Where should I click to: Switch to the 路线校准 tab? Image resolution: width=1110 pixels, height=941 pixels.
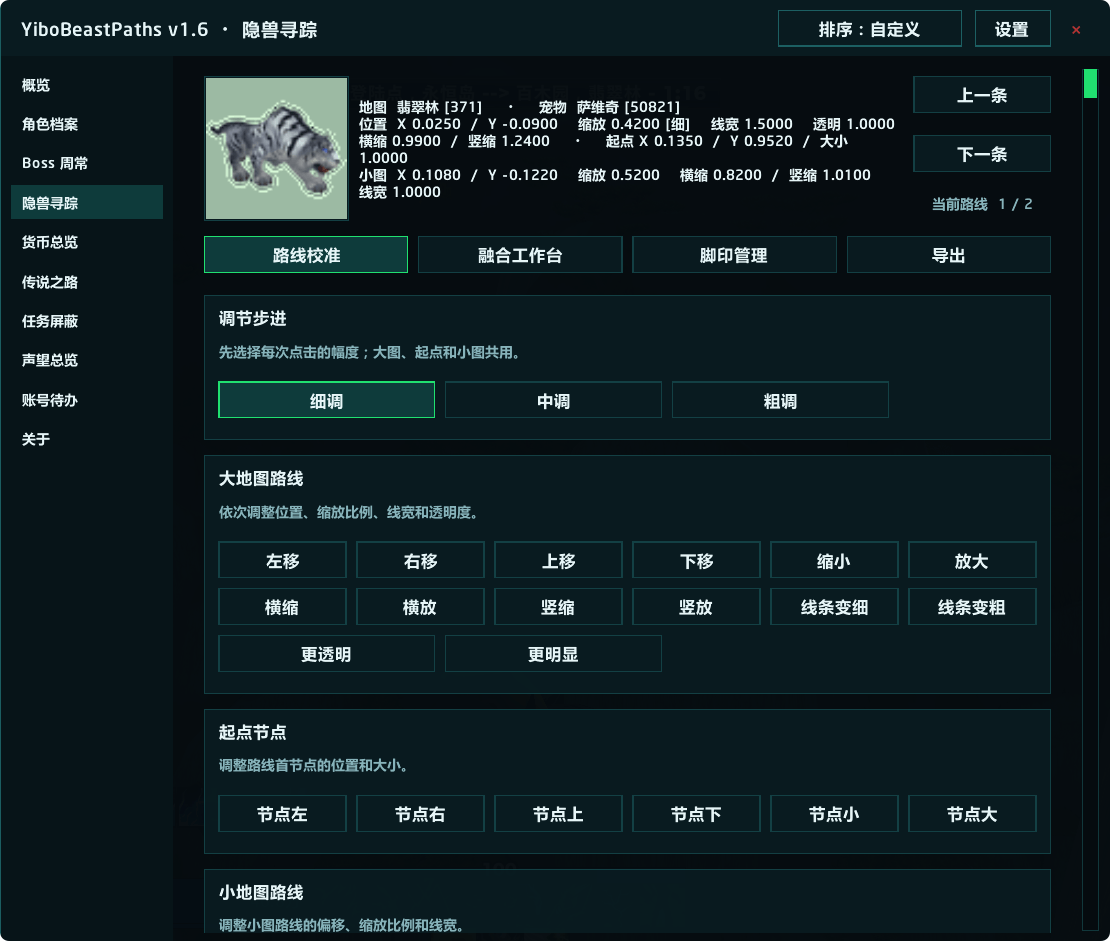tap(306, 255)
